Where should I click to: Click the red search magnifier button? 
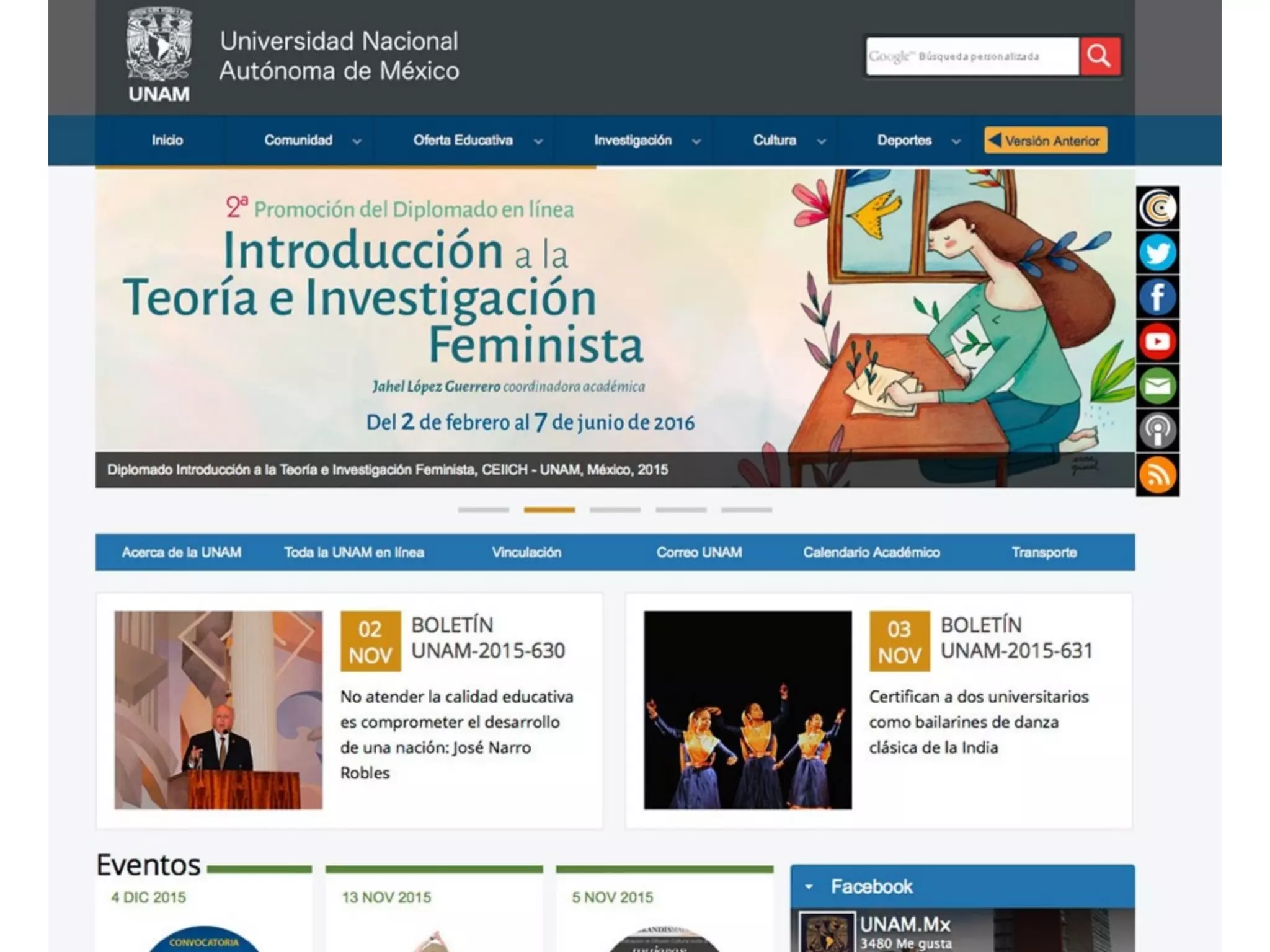pos(1099,56)
